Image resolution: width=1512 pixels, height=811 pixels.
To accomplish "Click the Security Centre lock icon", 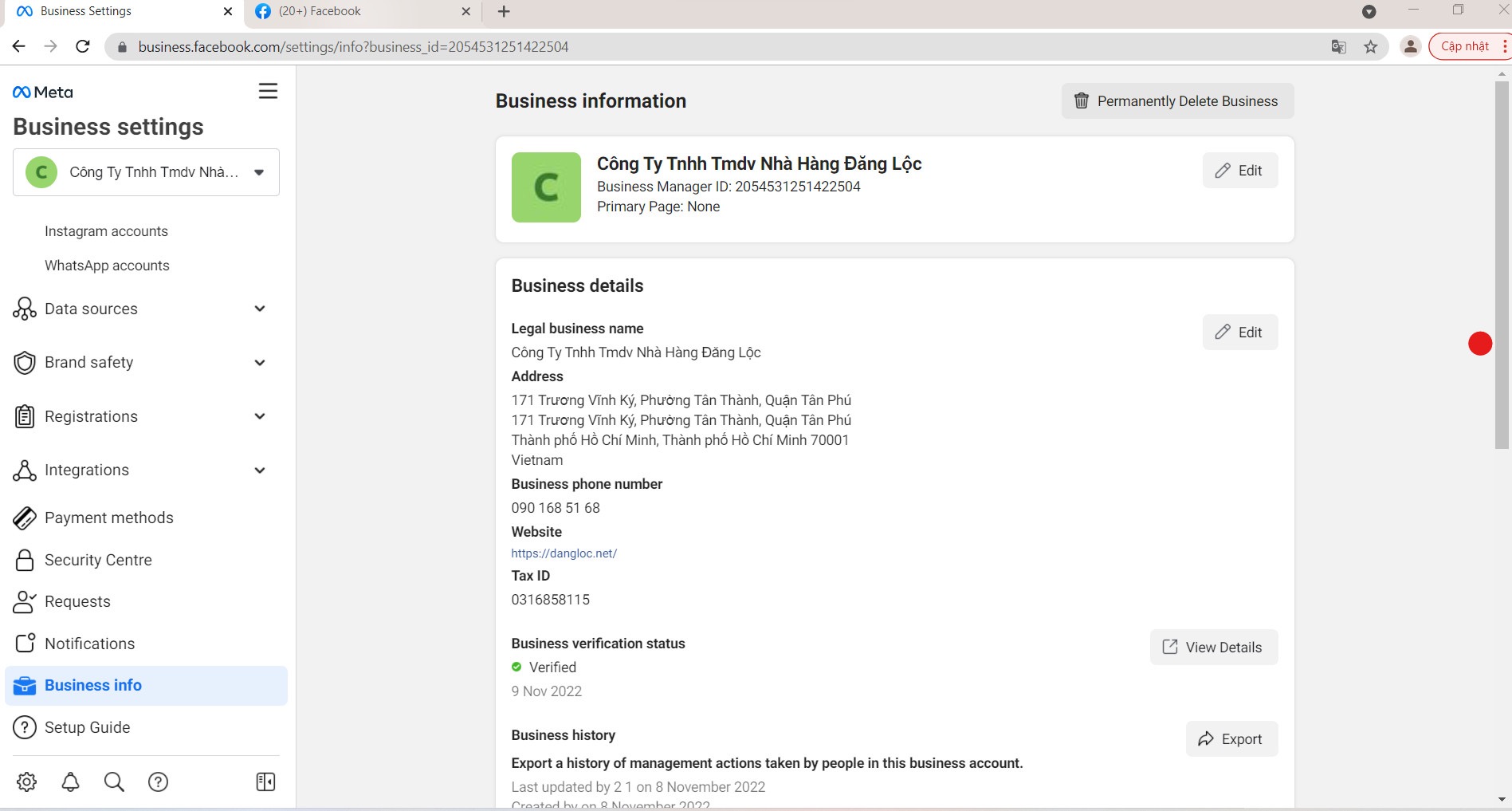I will point(25,560).
